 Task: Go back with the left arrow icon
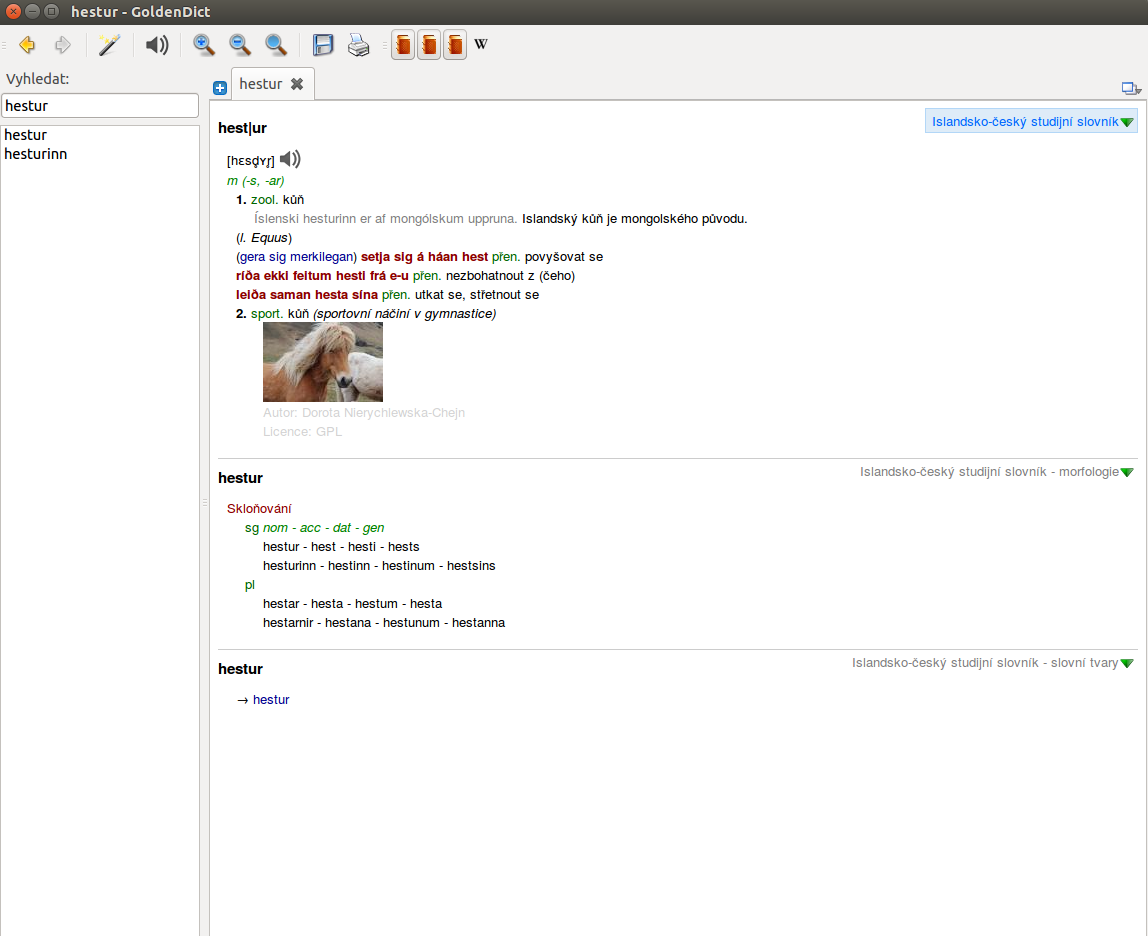pyautogui.click(x=27, y=45)
